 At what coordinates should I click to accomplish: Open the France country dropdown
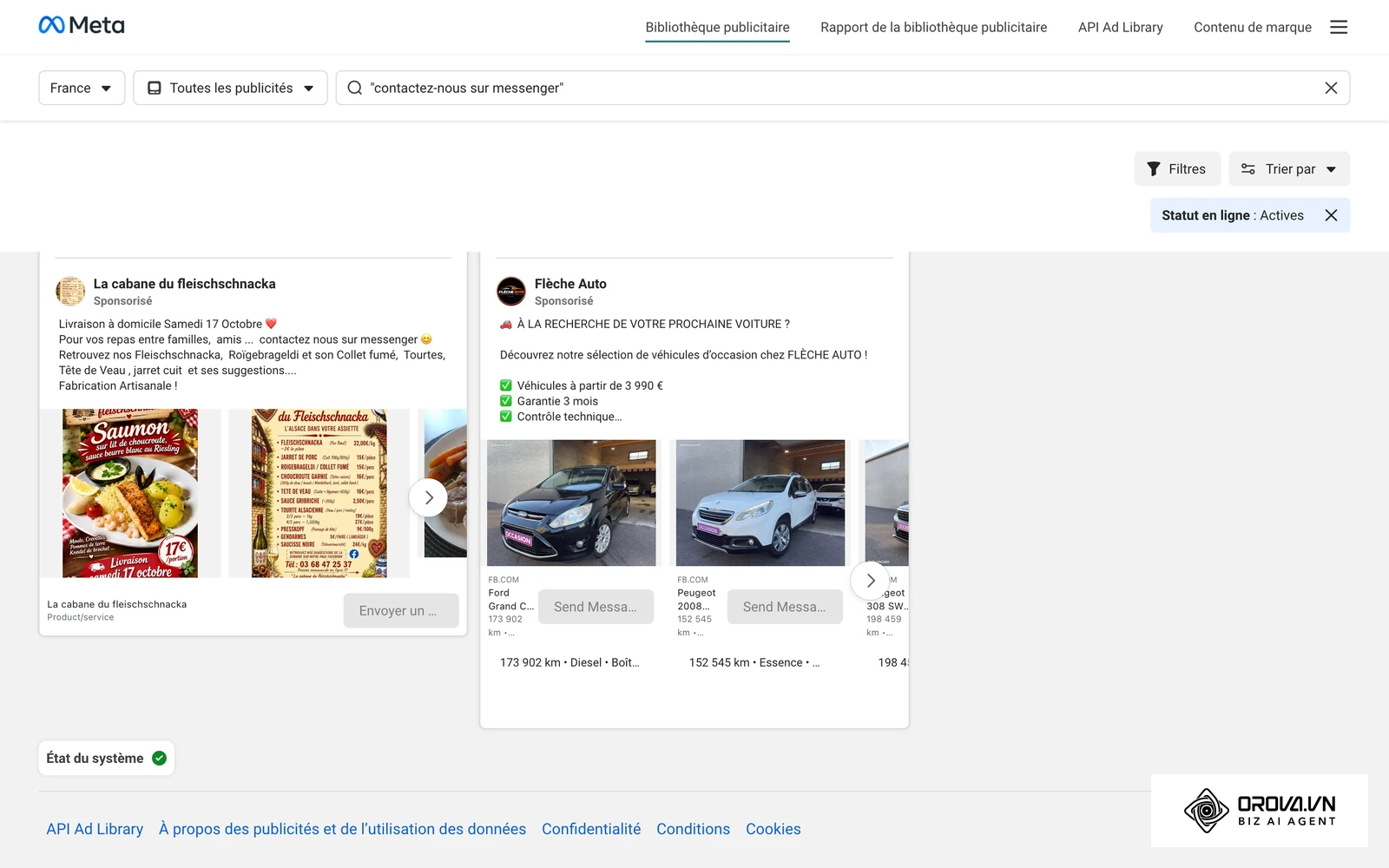click(82, 88)
